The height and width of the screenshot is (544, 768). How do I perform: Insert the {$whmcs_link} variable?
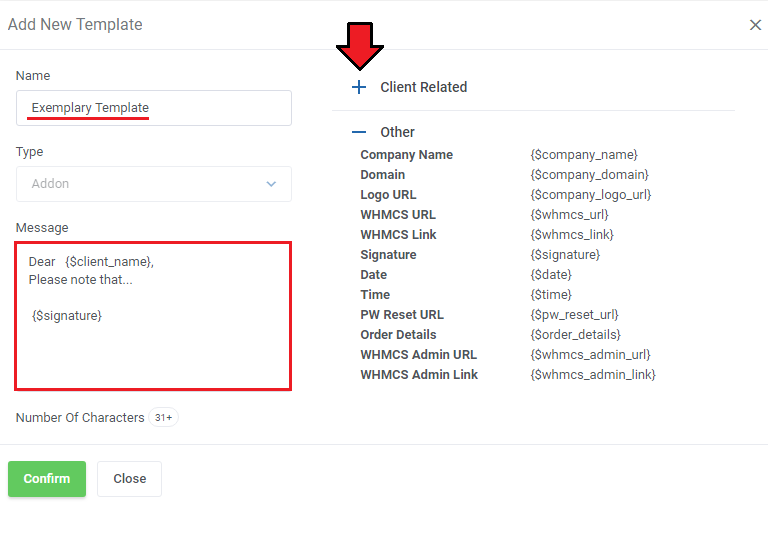572,235
